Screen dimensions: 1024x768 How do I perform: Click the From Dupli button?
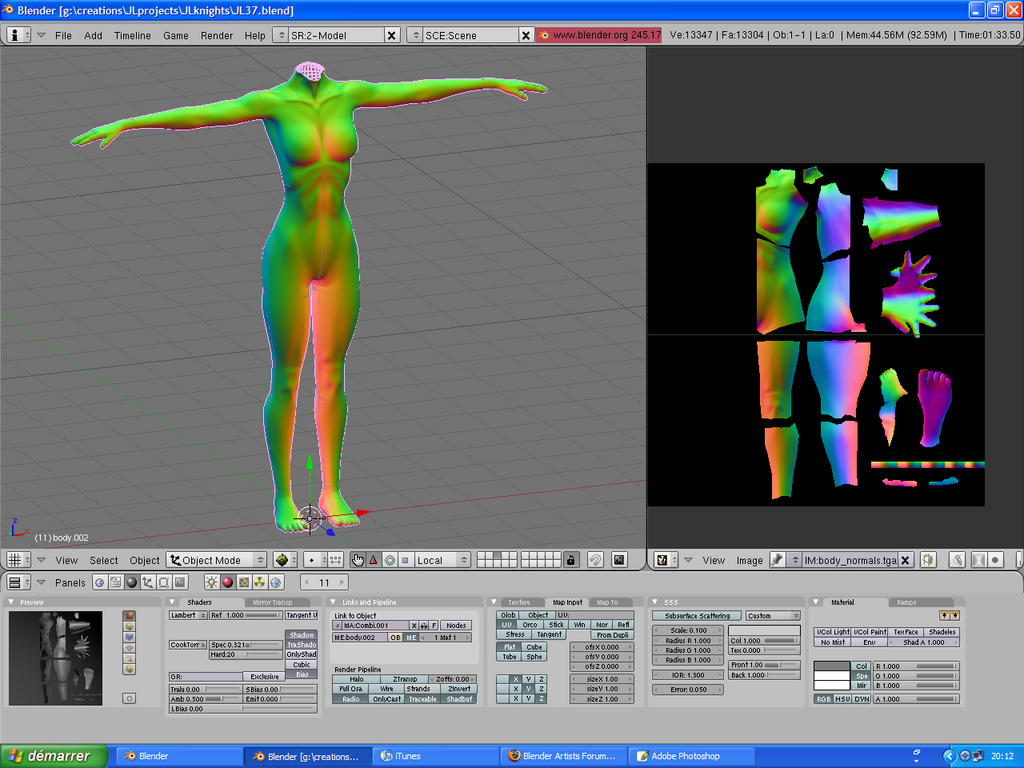point(612,635)
